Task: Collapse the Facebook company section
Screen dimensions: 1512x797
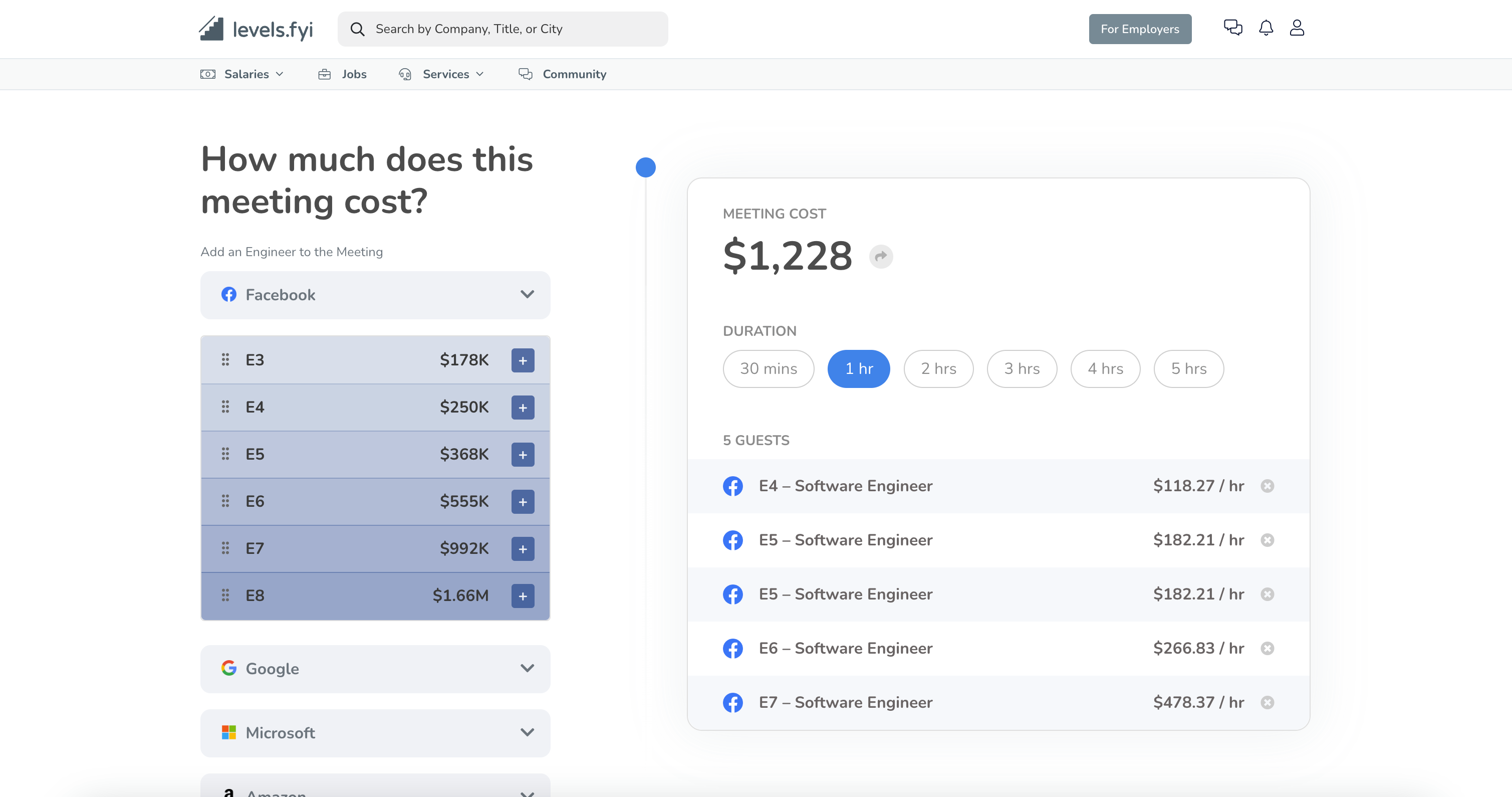Action: pyautogui.click(x=375, y=295)
